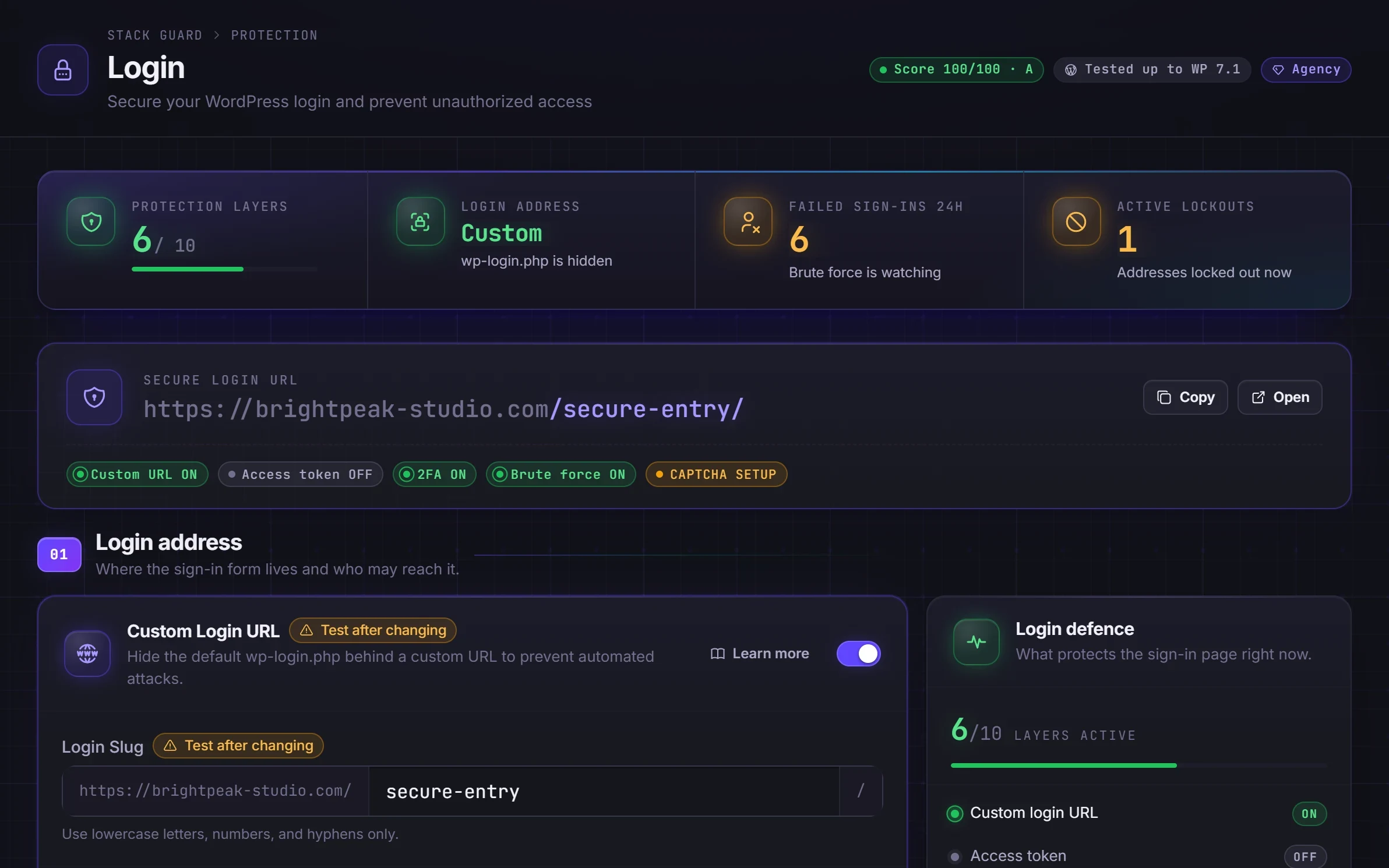The height and width of the screenshot is (868, 1389).
Task: Click 'wp-login.php is hidden' text
Action: coord(537,261)
